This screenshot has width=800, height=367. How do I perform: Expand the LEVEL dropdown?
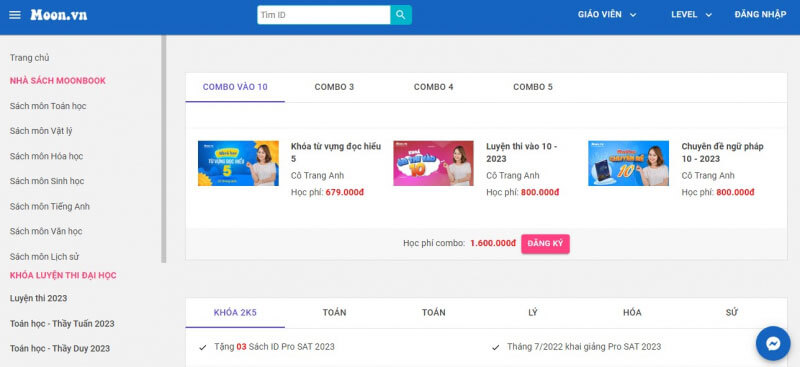(691, 15)
